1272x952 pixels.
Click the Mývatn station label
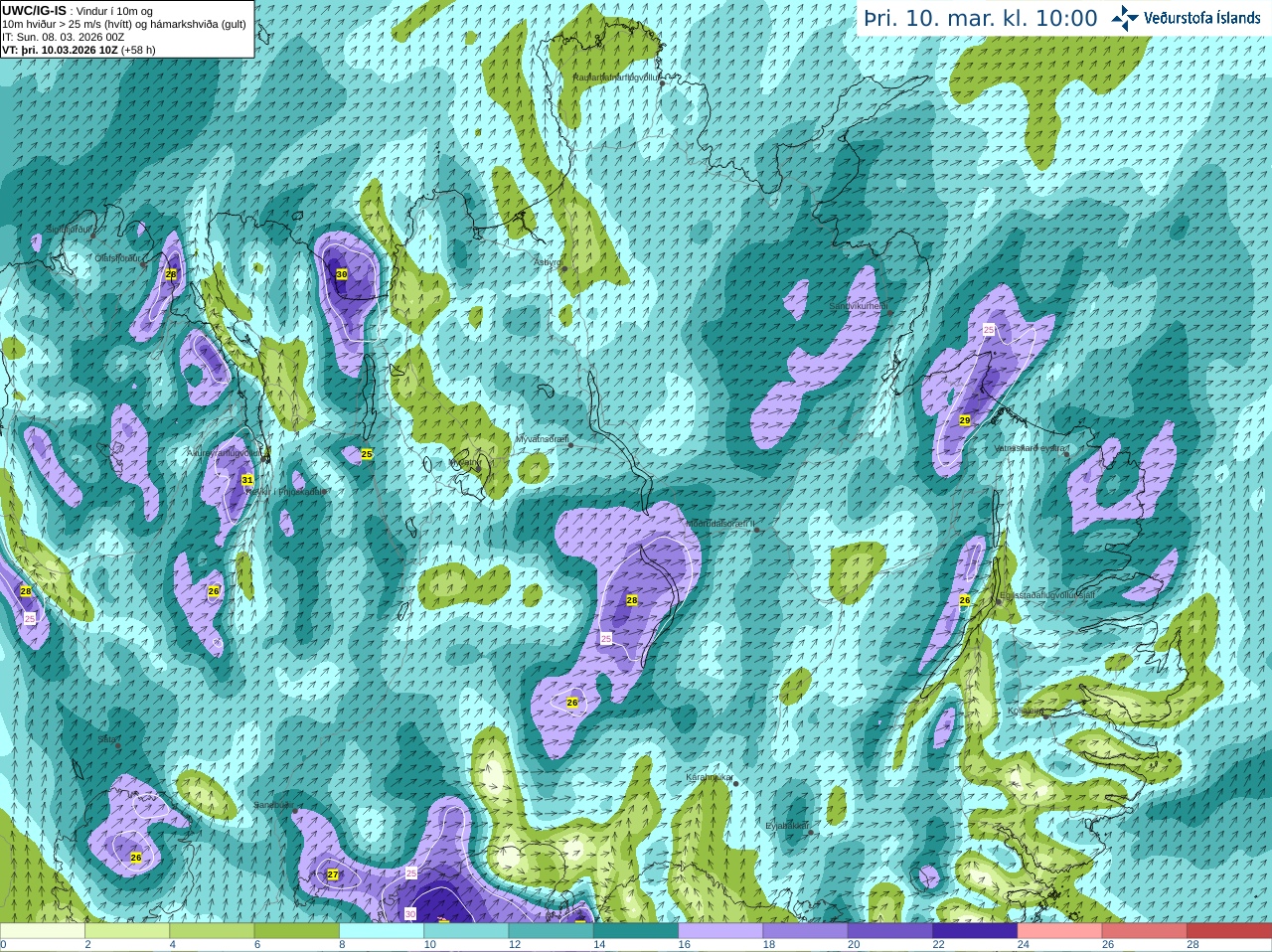pos(464,462)
